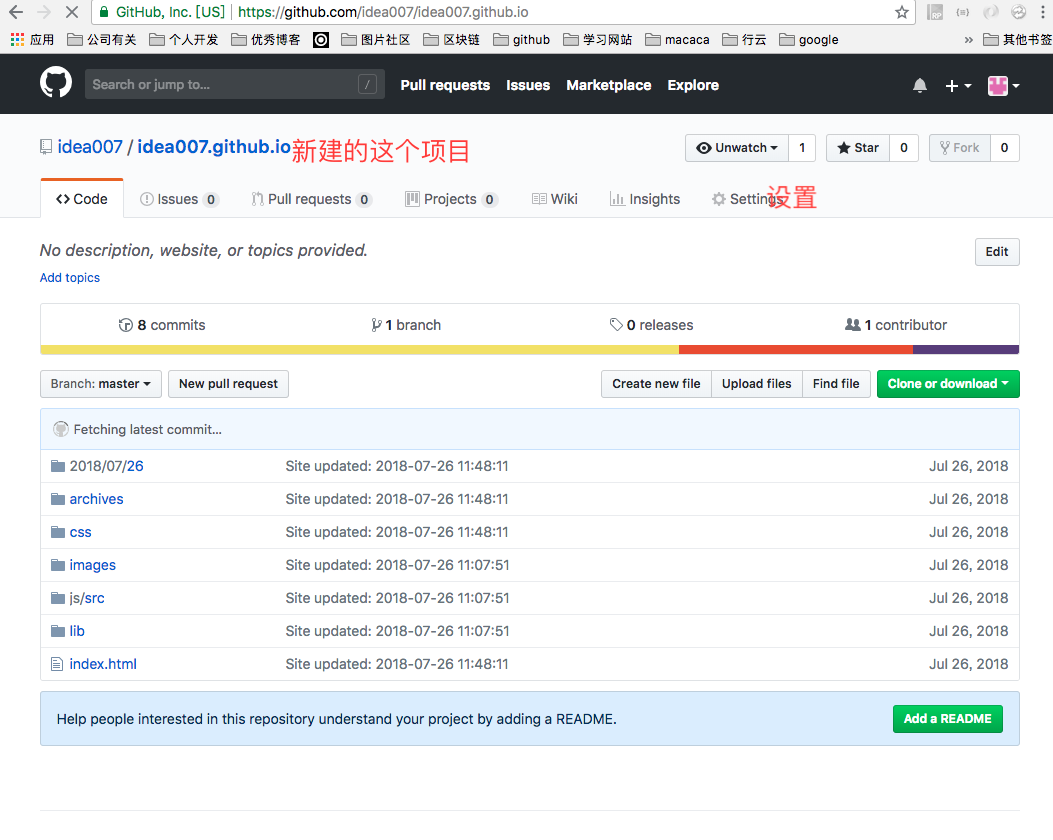Edit the repository description
This screenshot has height=840, width=1053.
[997, 252]
